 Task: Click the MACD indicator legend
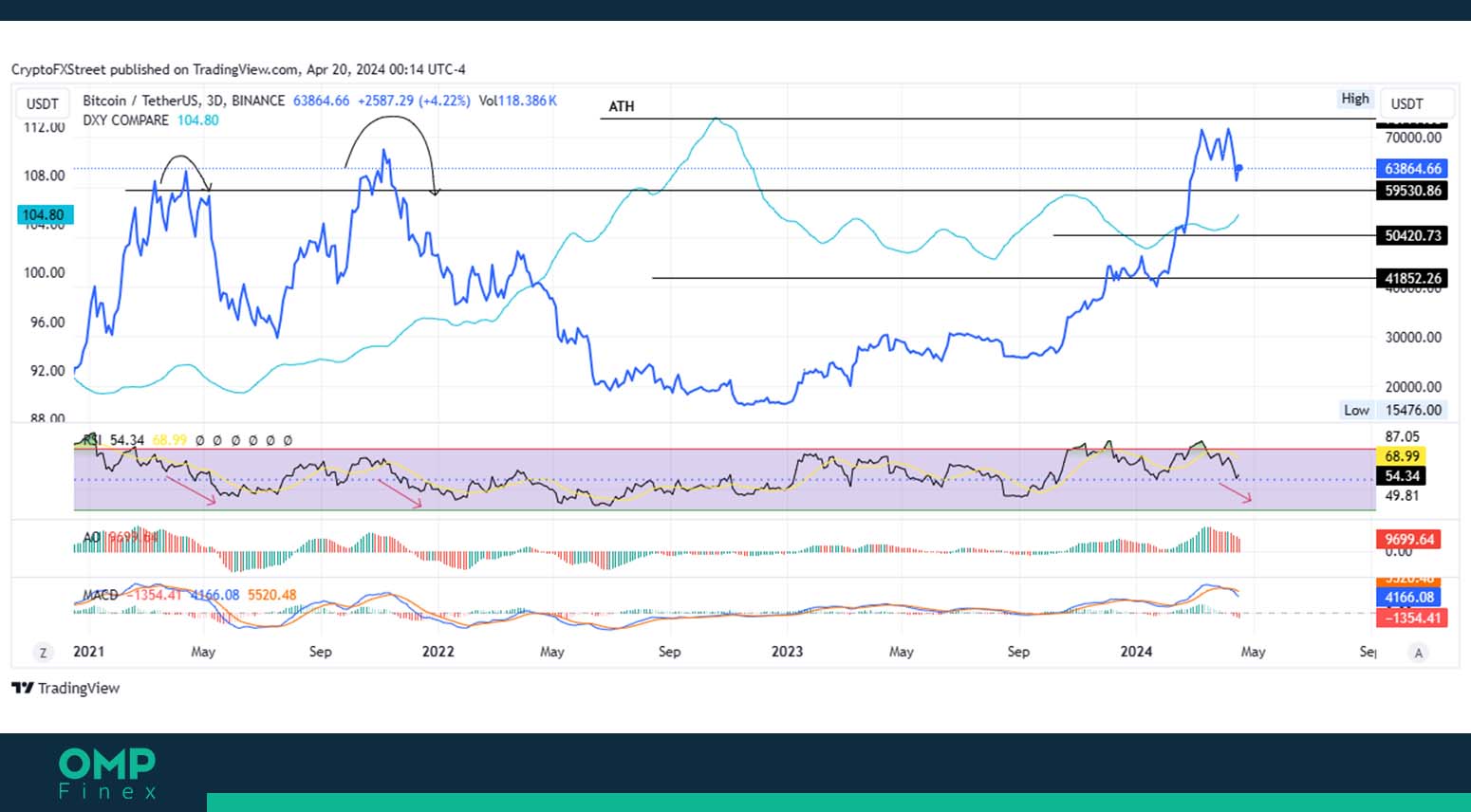pyautogui.click(x=101, y=595)
